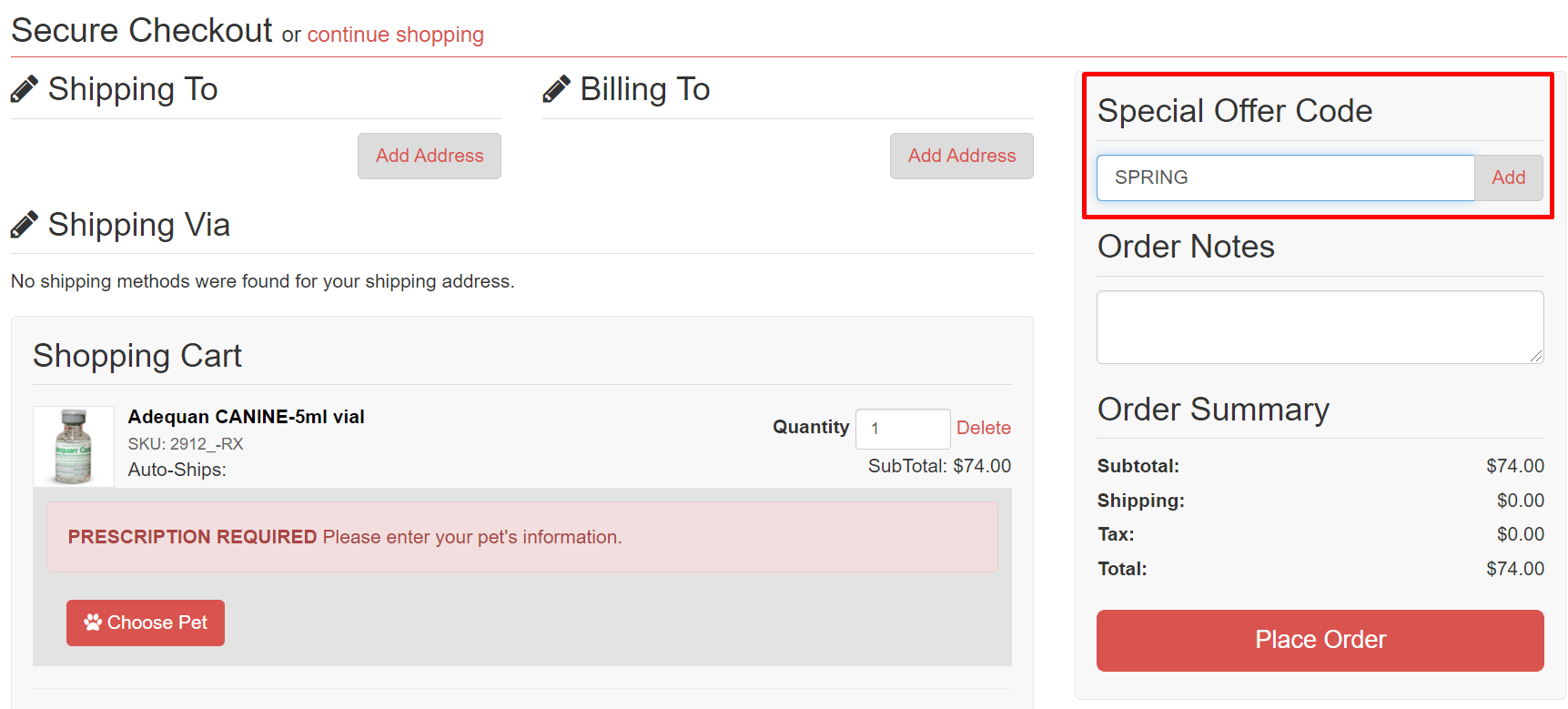Click the SKU: 2912_-RX text
The width and height of the screenshot is (1568, 709).
(186, 444)
